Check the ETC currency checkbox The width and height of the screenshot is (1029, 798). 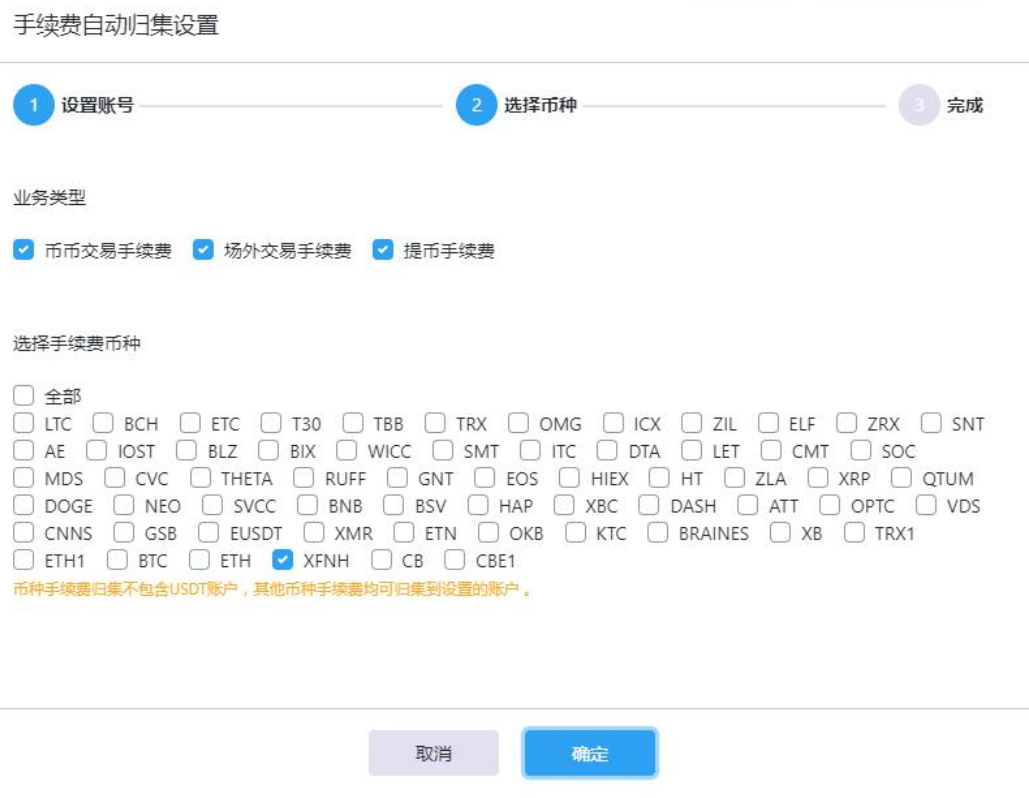coord(190,423)
